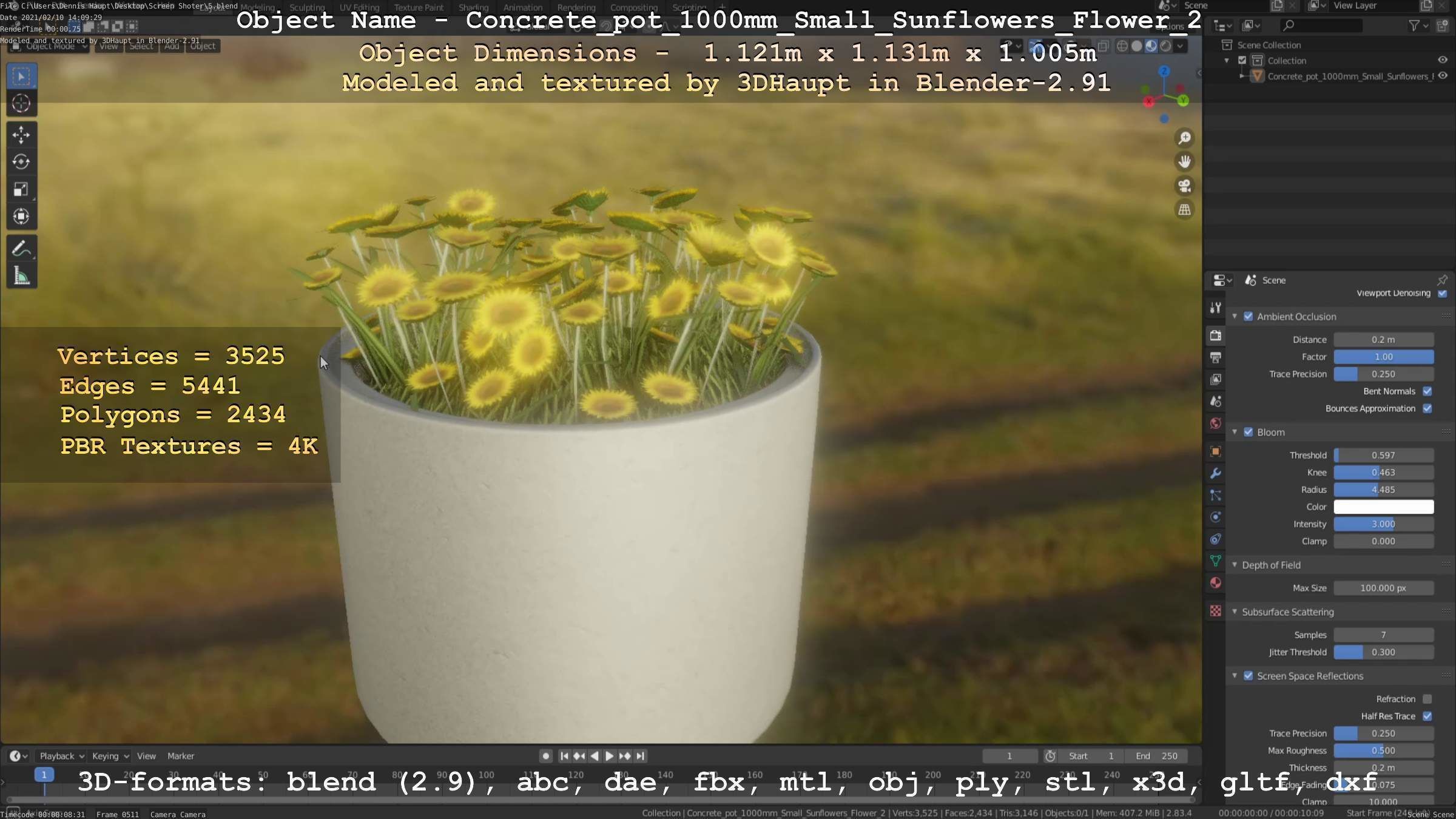The height and width of the screenshot is (819, 1456).
Task: Exclude Collection from view layer checkbox
Action: [x=1242, y=60]
